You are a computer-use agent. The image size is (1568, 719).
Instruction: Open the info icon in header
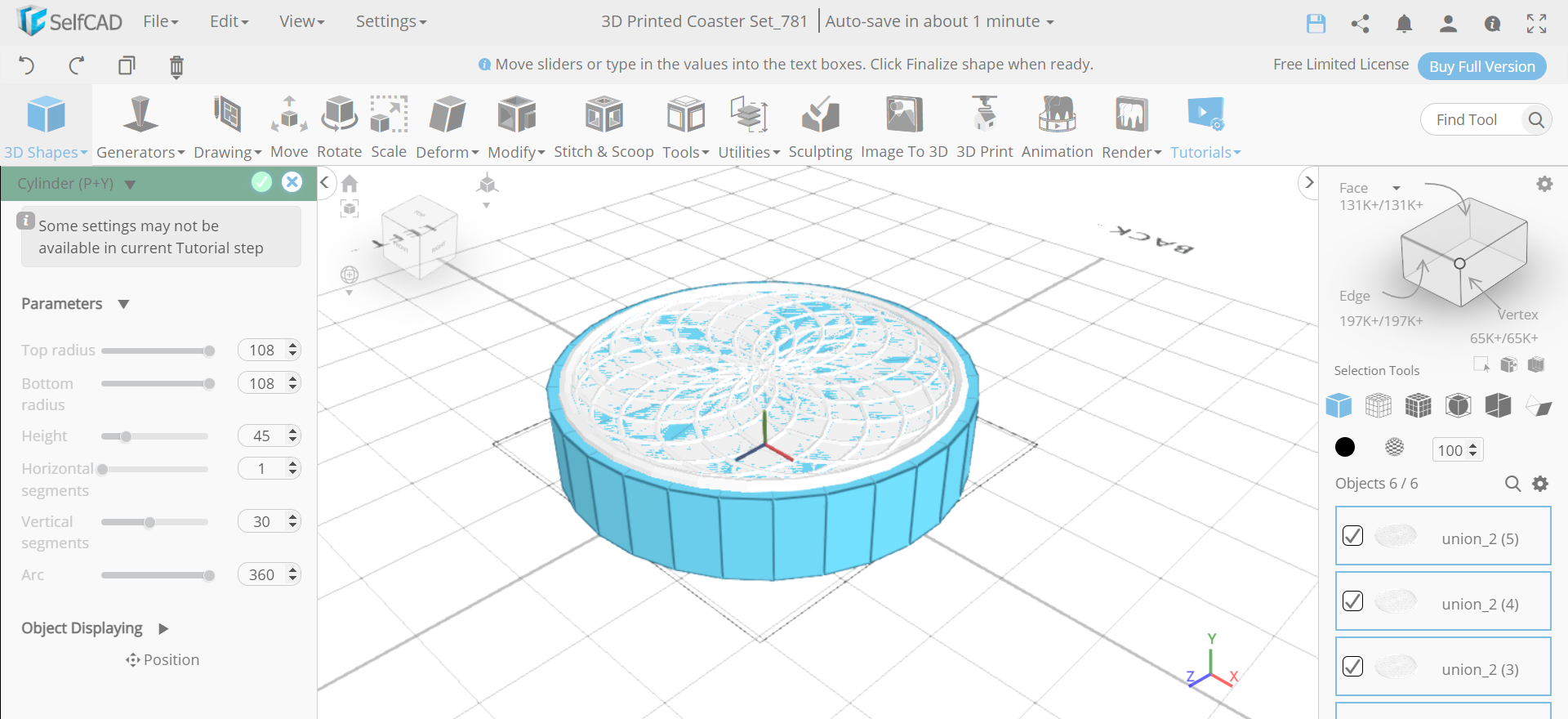(x=1492, y=24)
